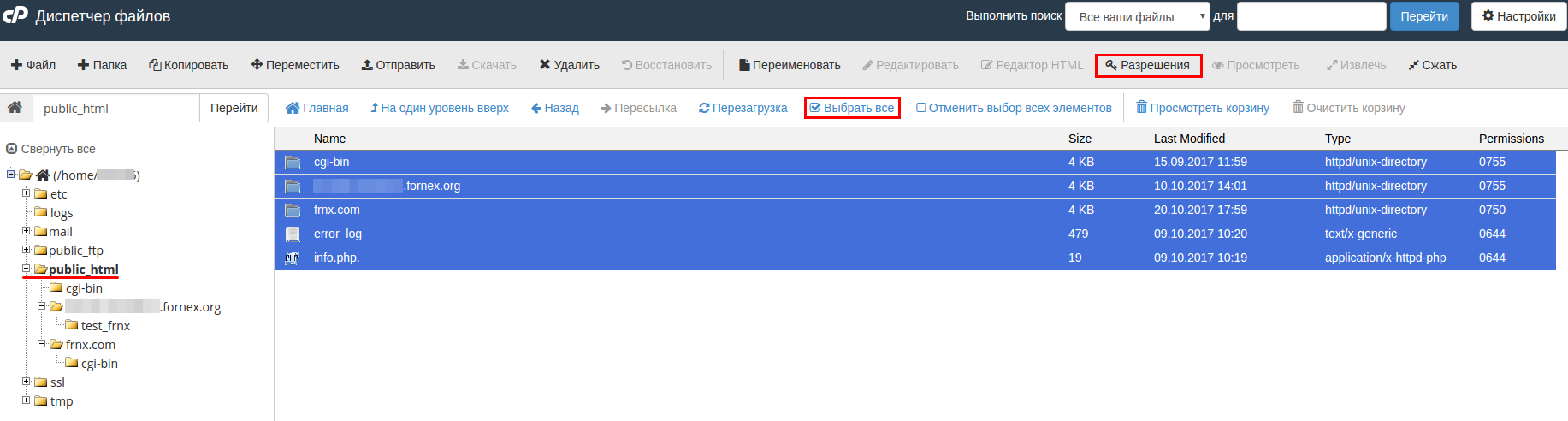Click Просмотреть view button

point(1256,65)
